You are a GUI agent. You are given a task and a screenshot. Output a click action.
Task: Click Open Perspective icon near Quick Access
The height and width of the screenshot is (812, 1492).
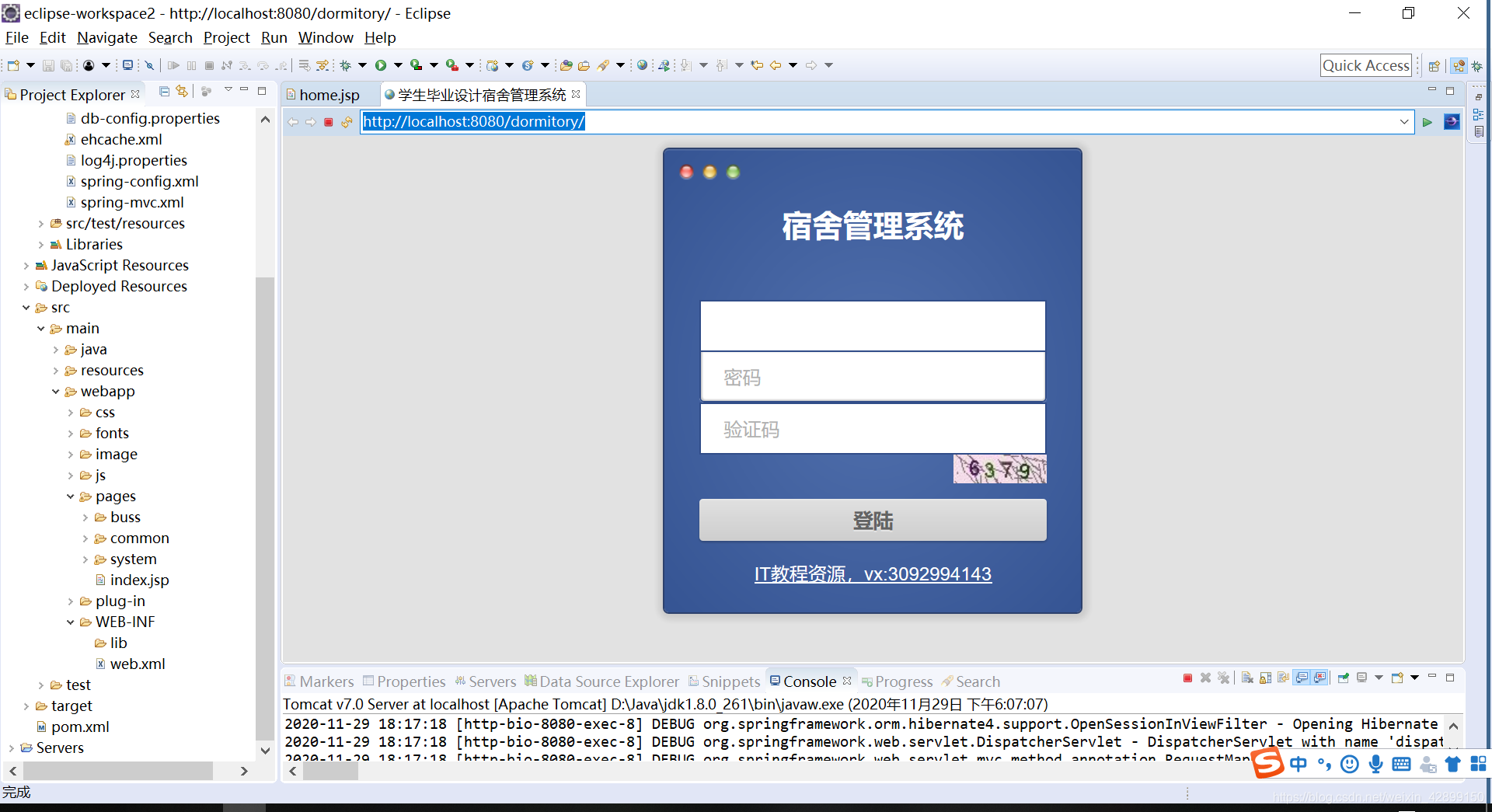(x=1434, y=65)
